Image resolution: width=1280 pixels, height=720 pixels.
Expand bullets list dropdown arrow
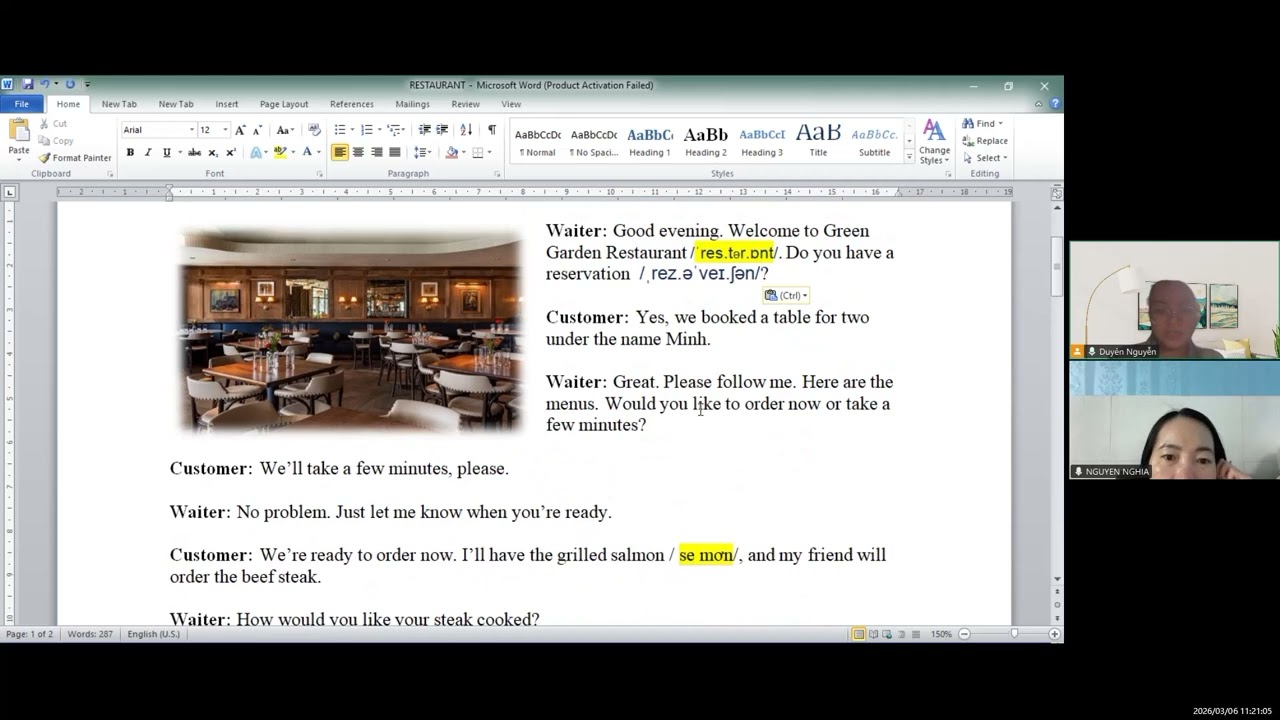click(352, 130)
